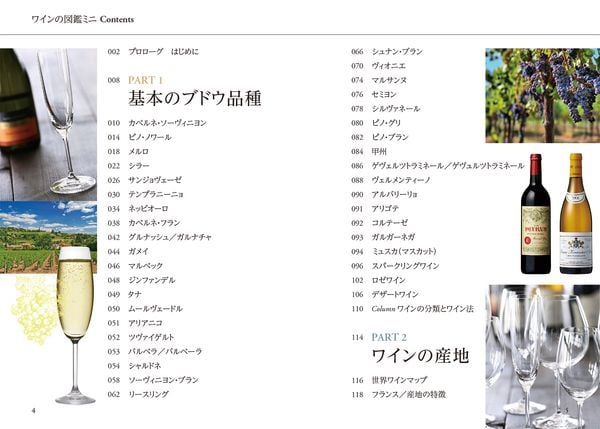Select the 'リースリング' entry at 062

click(138, 394)
